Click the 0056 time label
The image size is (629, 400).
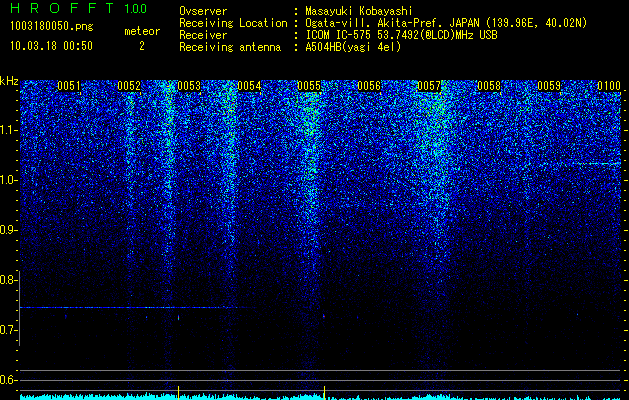[x=369, y=86]
